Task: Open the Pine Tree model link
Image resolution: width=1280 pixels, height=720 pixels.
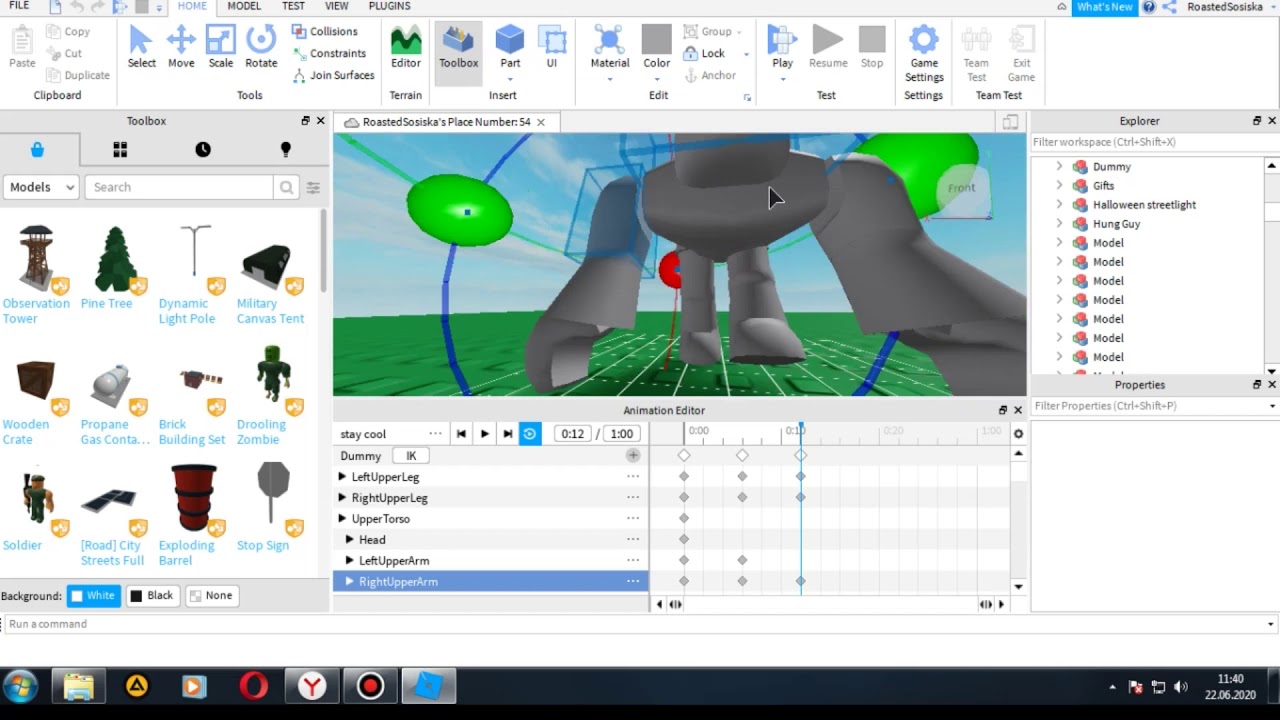Action: pos(106,304)
